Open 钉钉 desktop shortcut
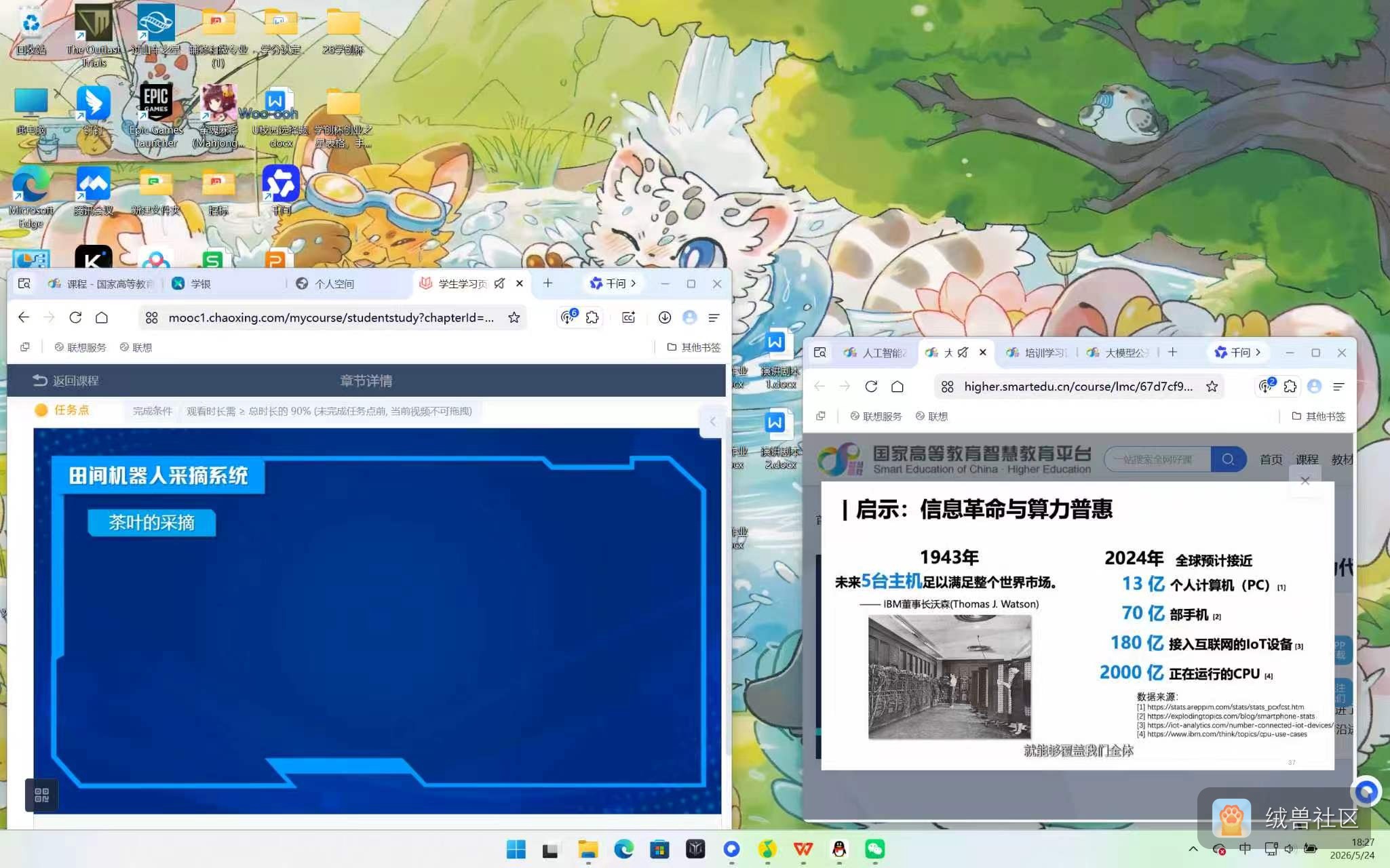This screenshot has width=1390, height=868. (x=94, y=111)
